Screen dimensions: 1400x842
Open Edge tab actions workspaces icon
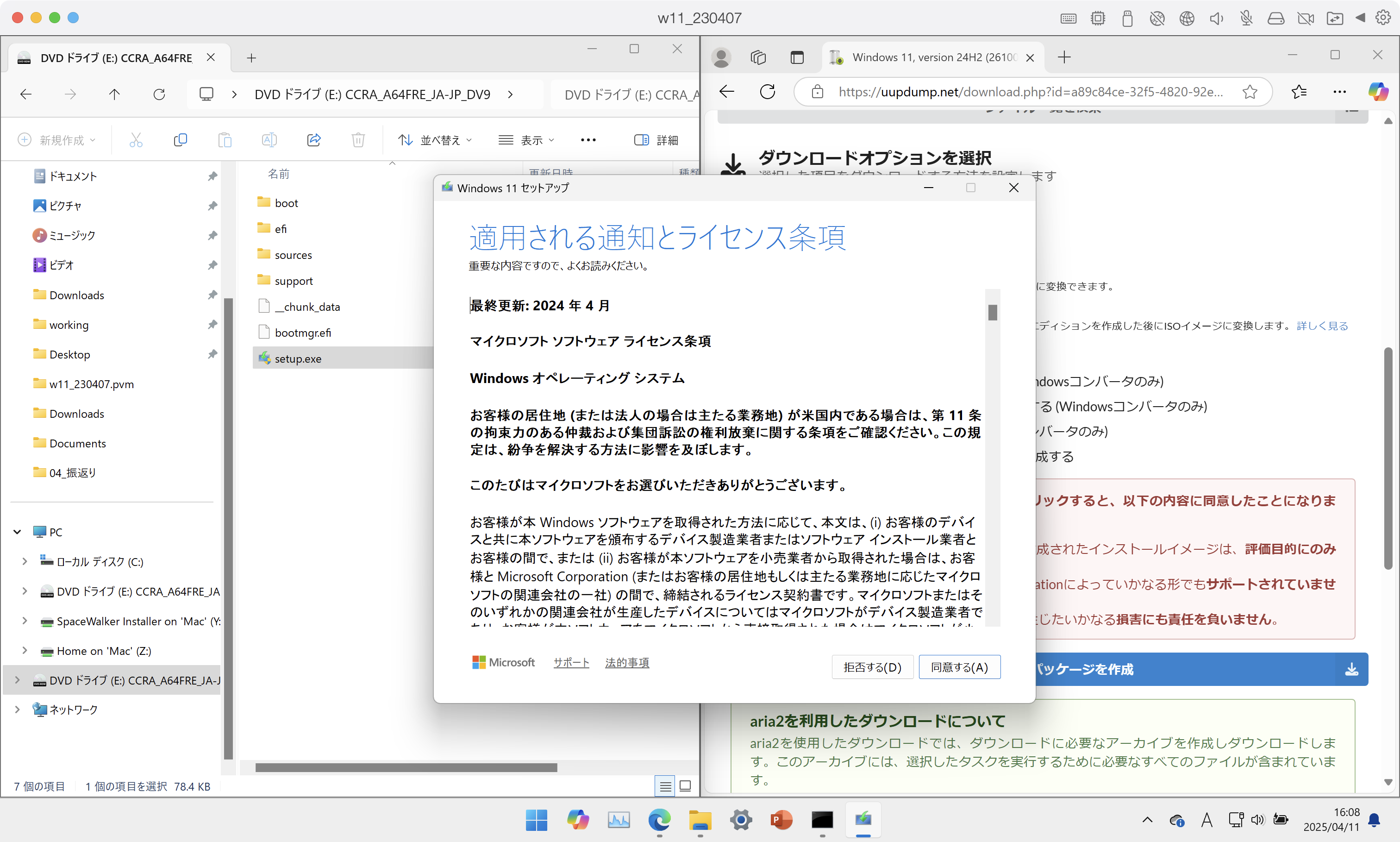759,57
